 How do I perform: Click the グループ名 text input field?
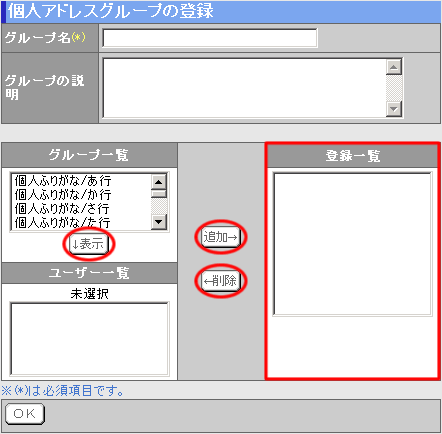(x=210, y=38)
